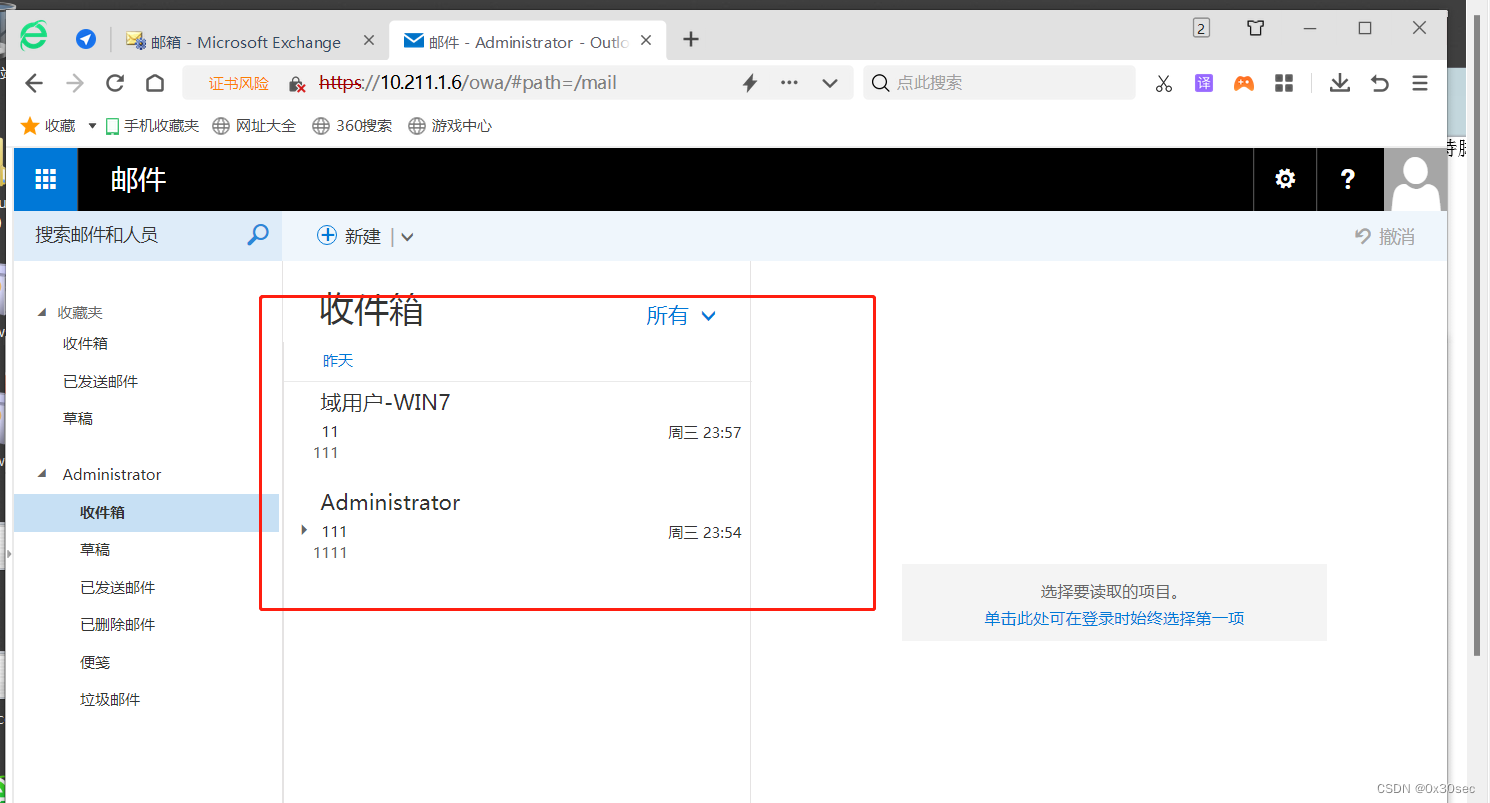Screen dimensions: 1490x803
Task: Click the browser forward arrow
Action: tap(75, 83)
